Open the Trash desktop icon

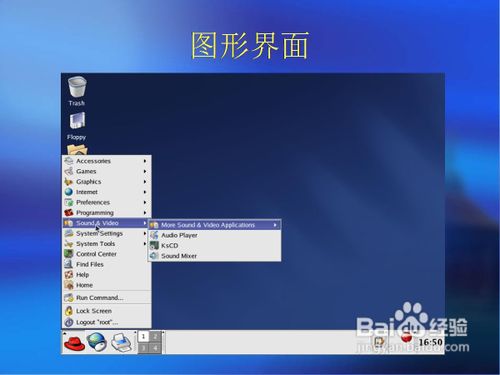77,91
